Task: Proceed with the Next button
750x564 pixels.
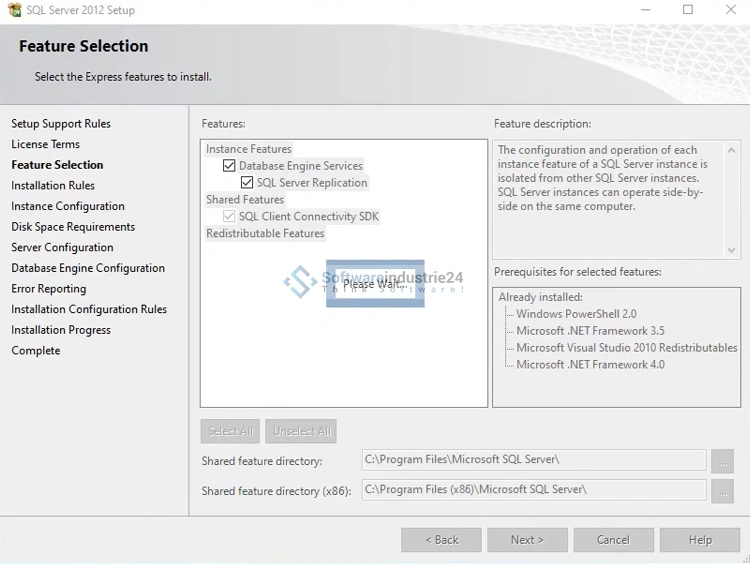Action: [527, 540]
